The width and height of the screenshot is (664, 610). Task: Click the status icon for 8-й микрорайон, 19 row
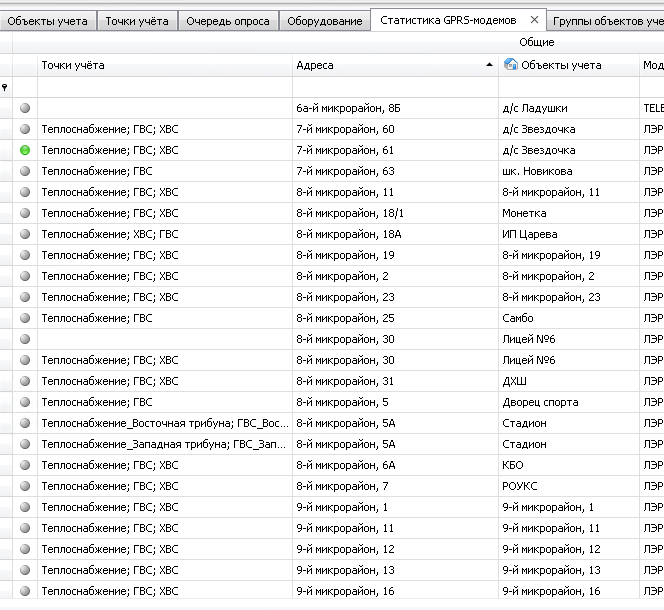point(25,255)
